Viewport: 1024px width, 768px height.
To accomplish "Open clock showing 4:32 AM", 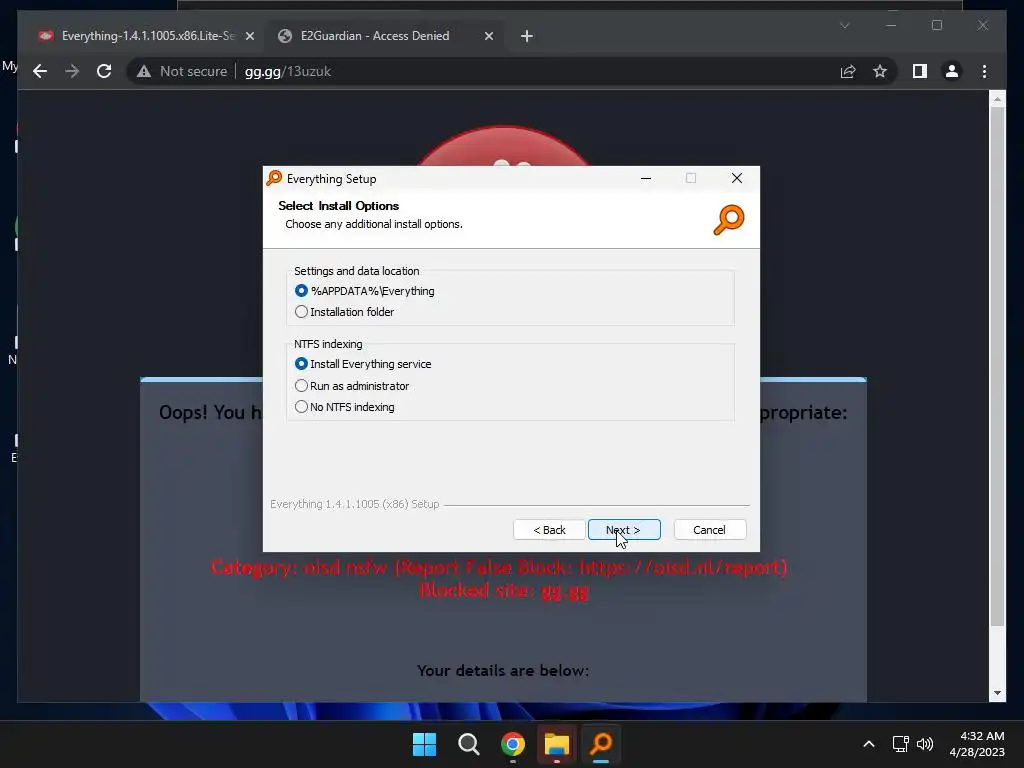I will (x=976, y=744).
